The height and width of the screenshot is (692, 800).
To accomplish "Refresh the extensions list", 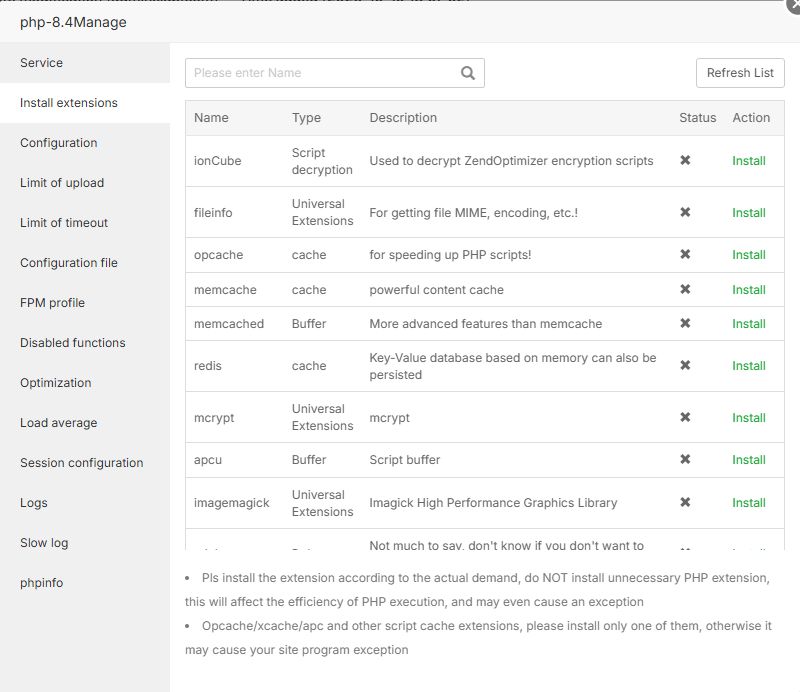I will 740,73.
